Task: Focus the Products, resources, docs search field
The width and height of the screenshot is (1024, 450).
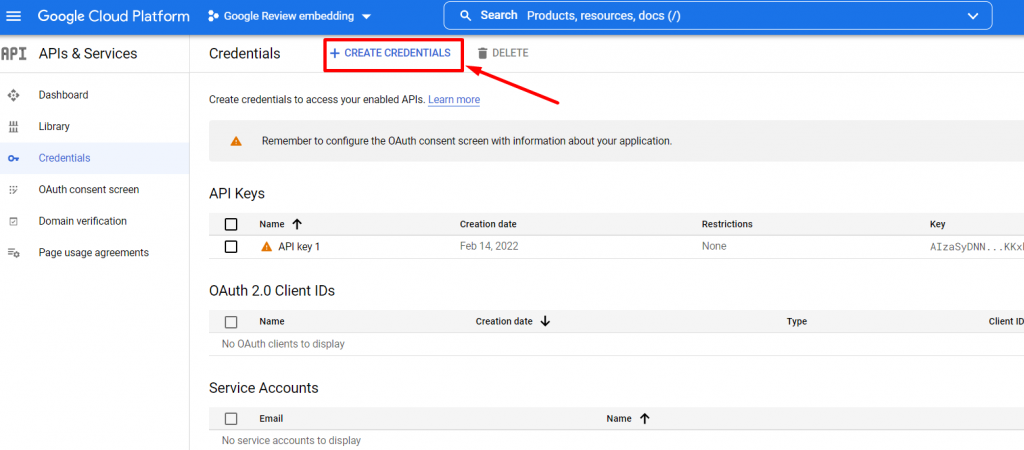Action: 717,16
